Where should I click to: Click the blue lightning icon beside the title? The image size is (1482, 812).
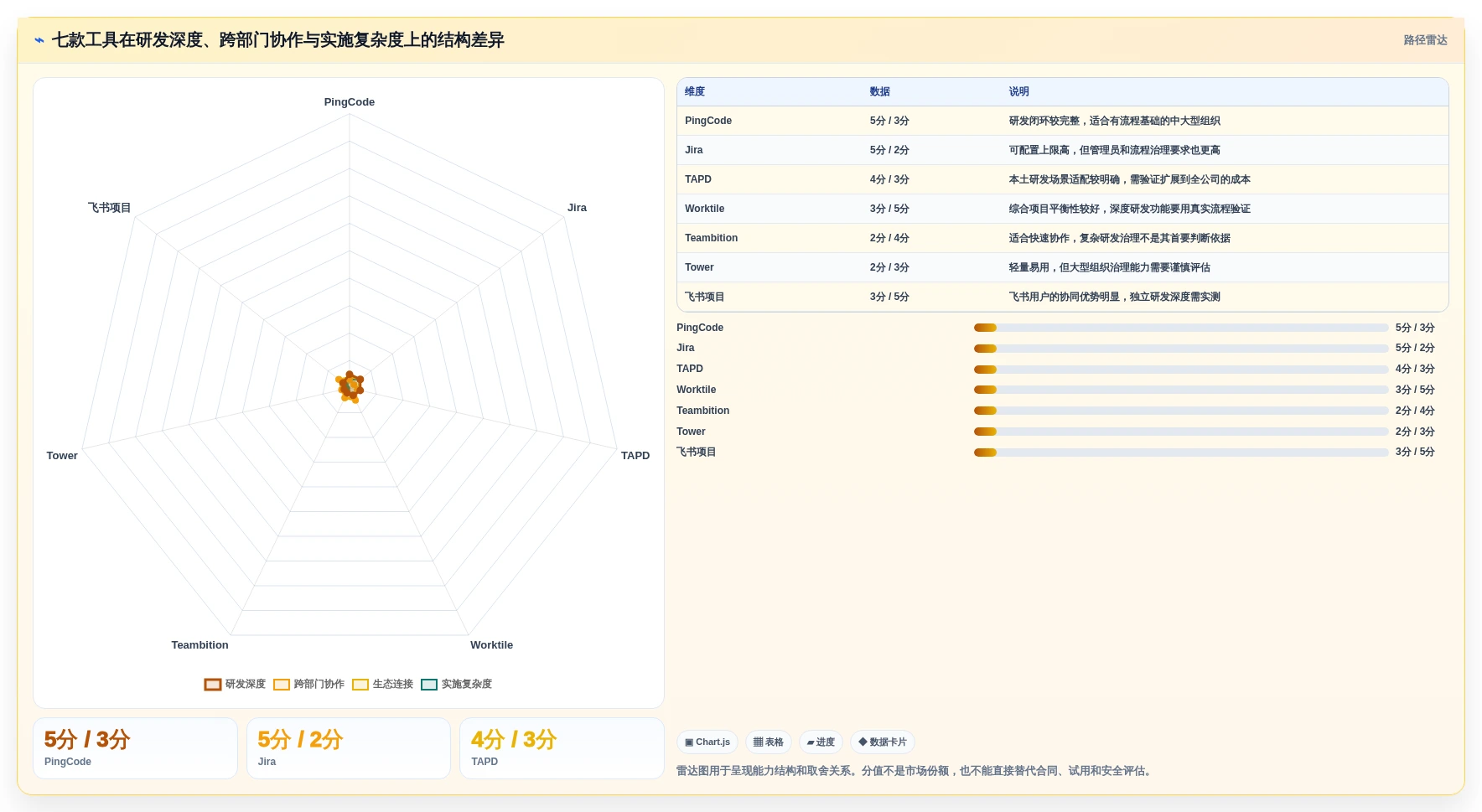tap(39, 40)
